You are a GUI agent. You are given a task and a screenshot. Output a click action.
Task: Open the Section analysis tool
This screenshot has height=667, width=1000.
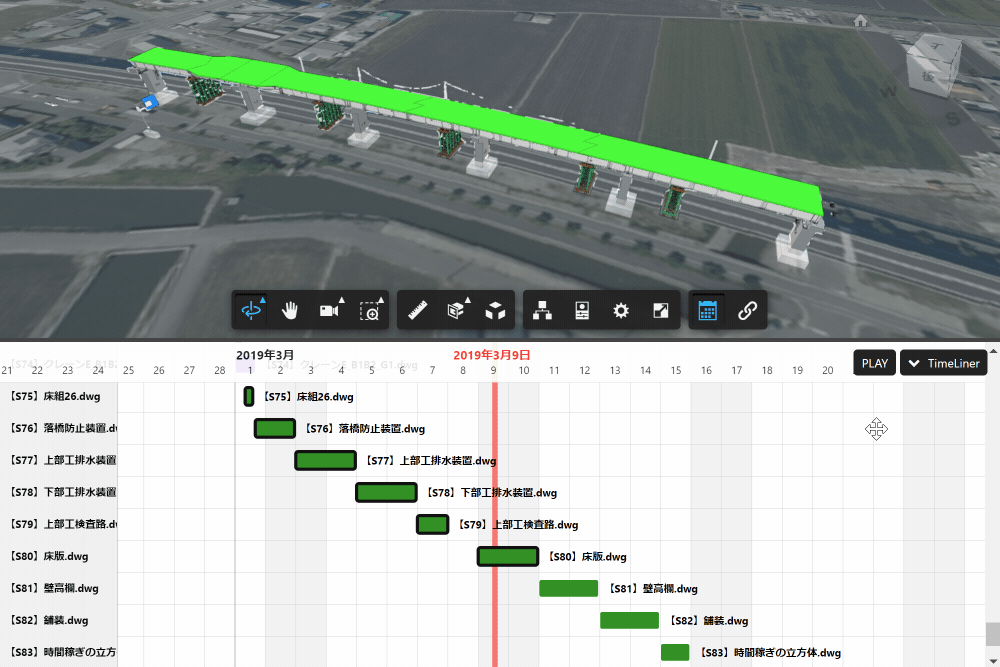click(x=457, y=311)
